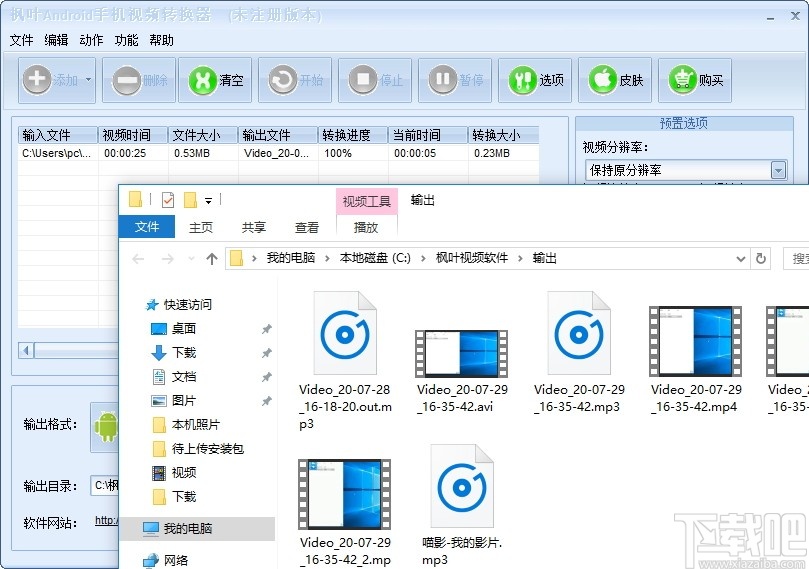
Task: Click the Stop (停止) toolbar button
Action: (x=375, y=80)
